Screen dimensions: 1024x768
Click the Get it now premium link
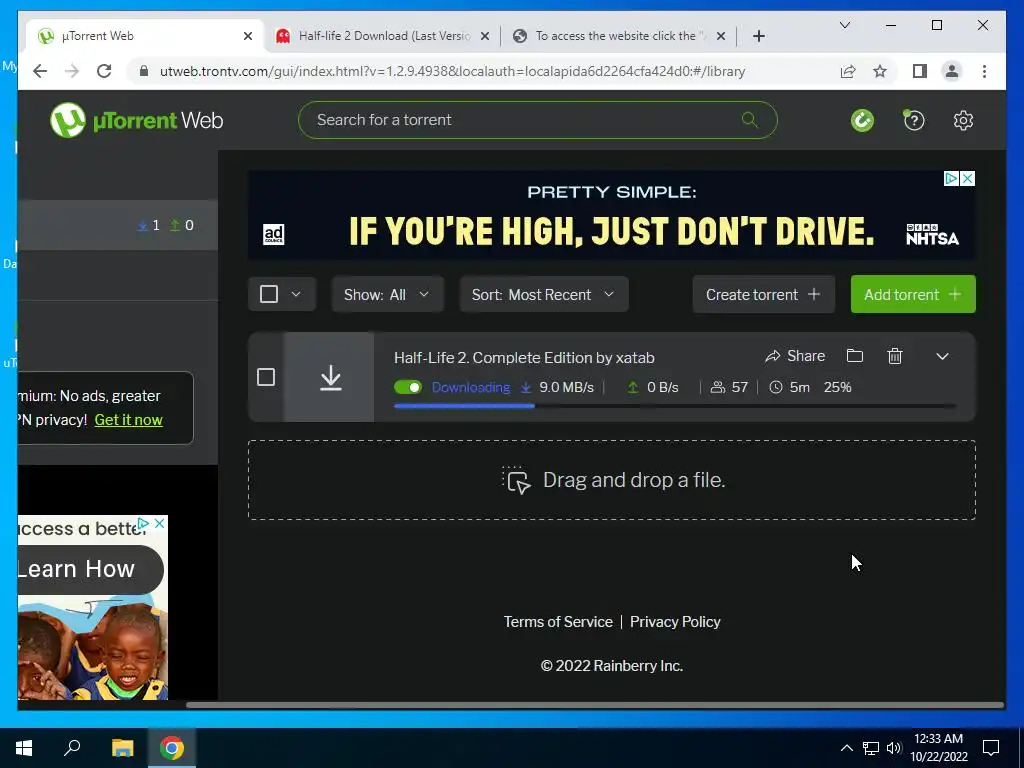pos(129,420)
